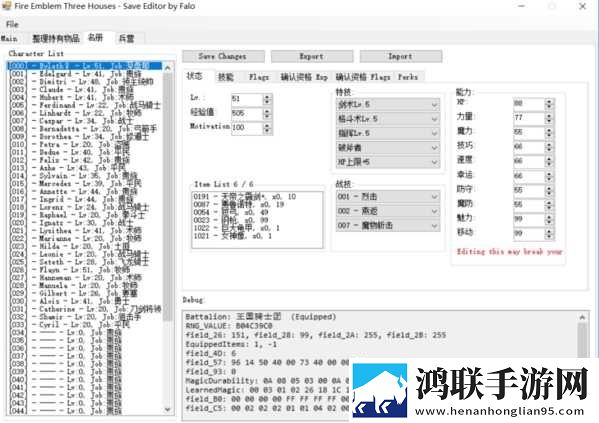Click the 经验值 spinner arrows
Image resolution: width=599 pixels, height=423 pixels.
[267, 113]
